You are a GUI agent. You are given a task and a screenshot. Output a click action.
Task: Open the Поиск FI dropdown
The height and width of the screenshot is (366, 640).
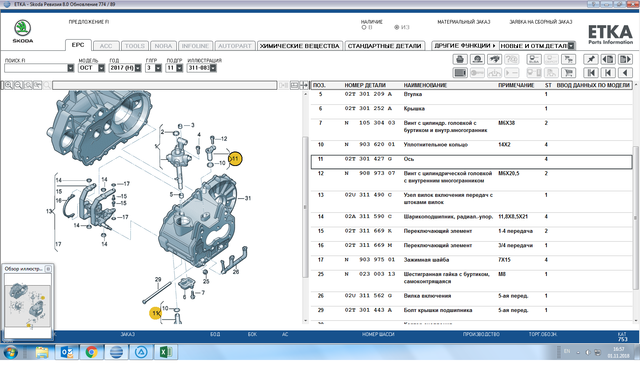click(x=70, y=68)
